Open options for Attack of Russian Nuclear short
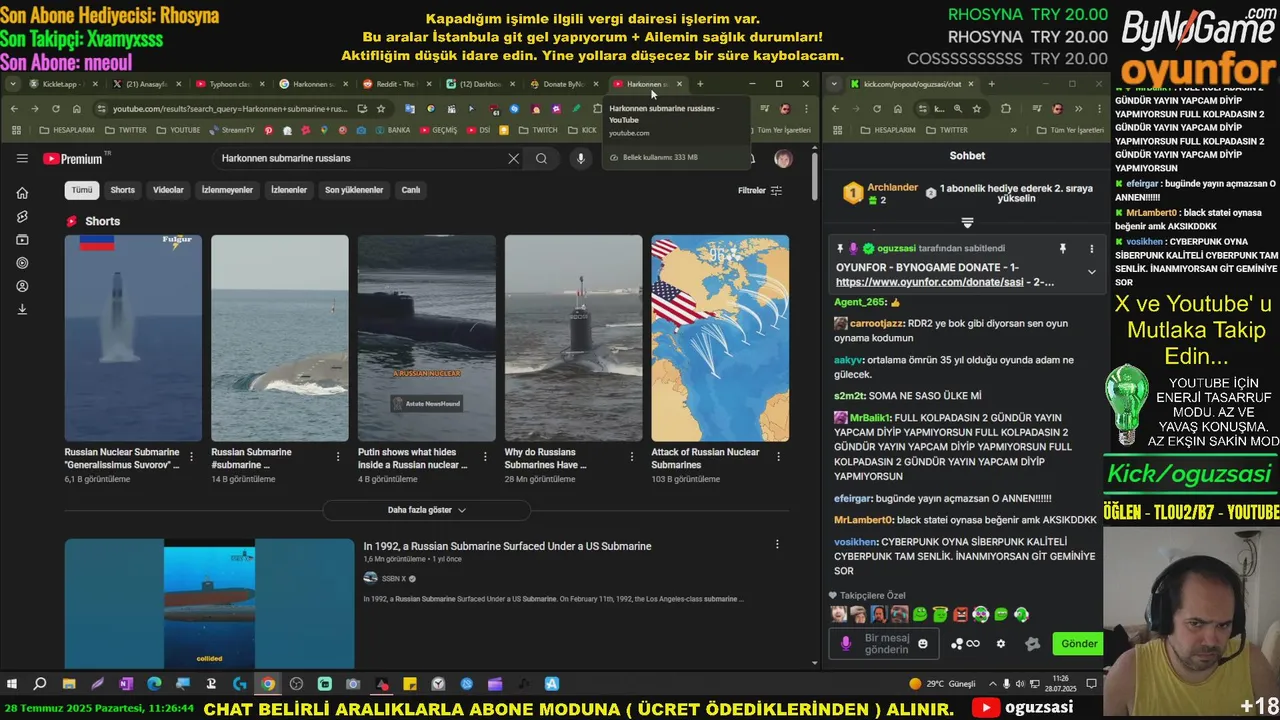Viewport: 1280px width, 720px height. (778, 457)
